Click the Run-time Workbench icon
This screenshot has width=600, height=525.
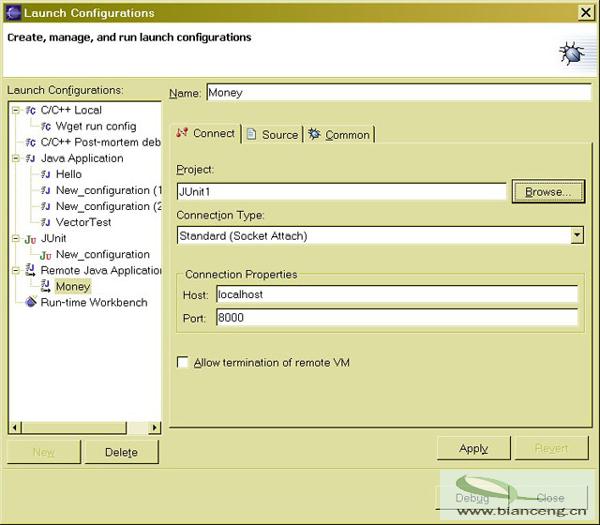[x=31, y=302]
